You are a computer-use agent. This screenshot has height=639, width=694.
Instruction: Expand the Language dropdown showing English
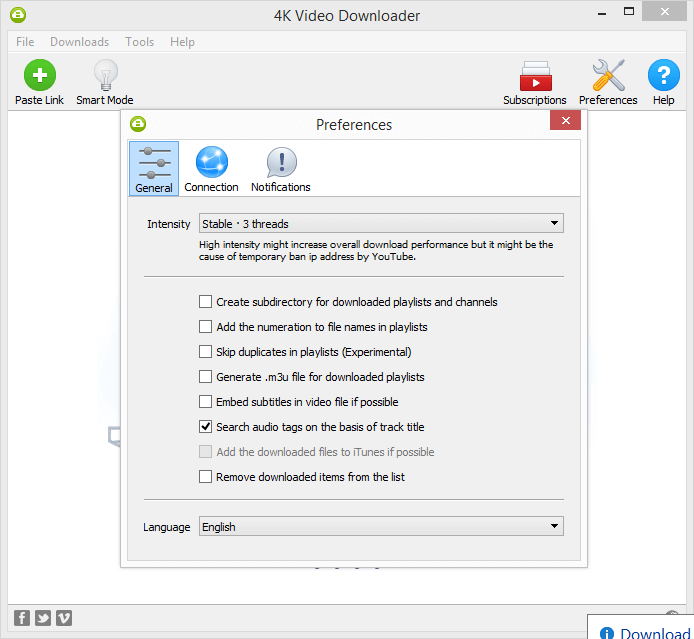[381, 527]
